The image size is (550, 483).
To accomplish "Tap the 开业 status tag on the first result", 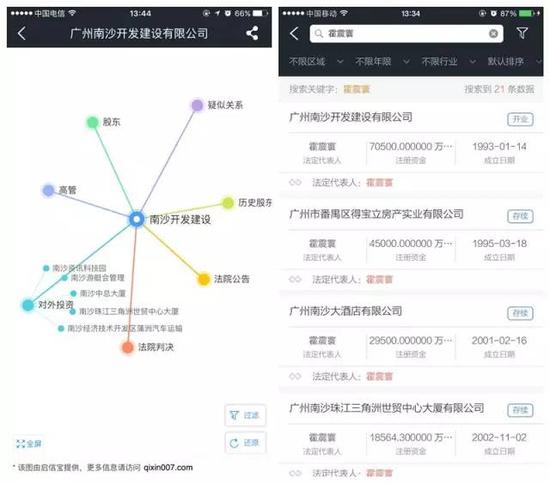I will coord(520,119).
